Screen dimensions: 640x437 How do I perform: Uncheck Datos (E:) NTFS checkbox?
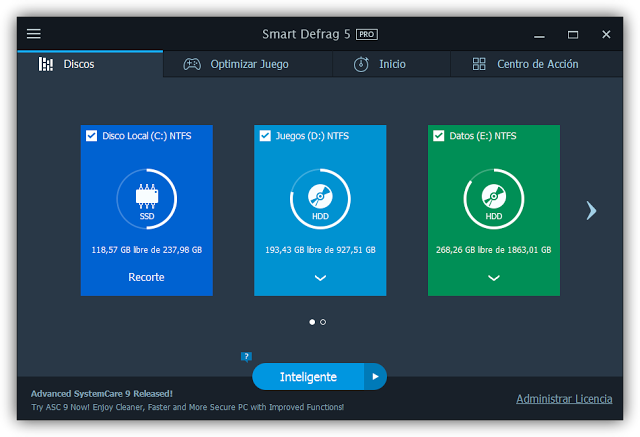point(438,135)
